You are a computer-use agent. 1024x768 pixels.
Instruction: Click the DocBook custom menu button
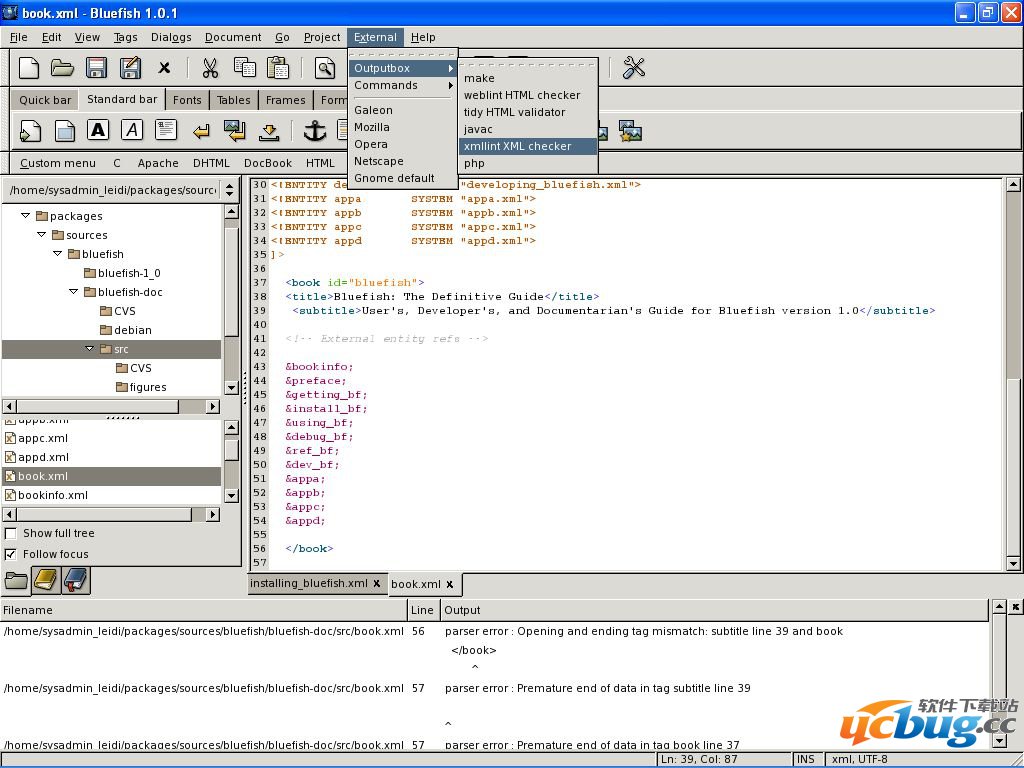point(268,163)
